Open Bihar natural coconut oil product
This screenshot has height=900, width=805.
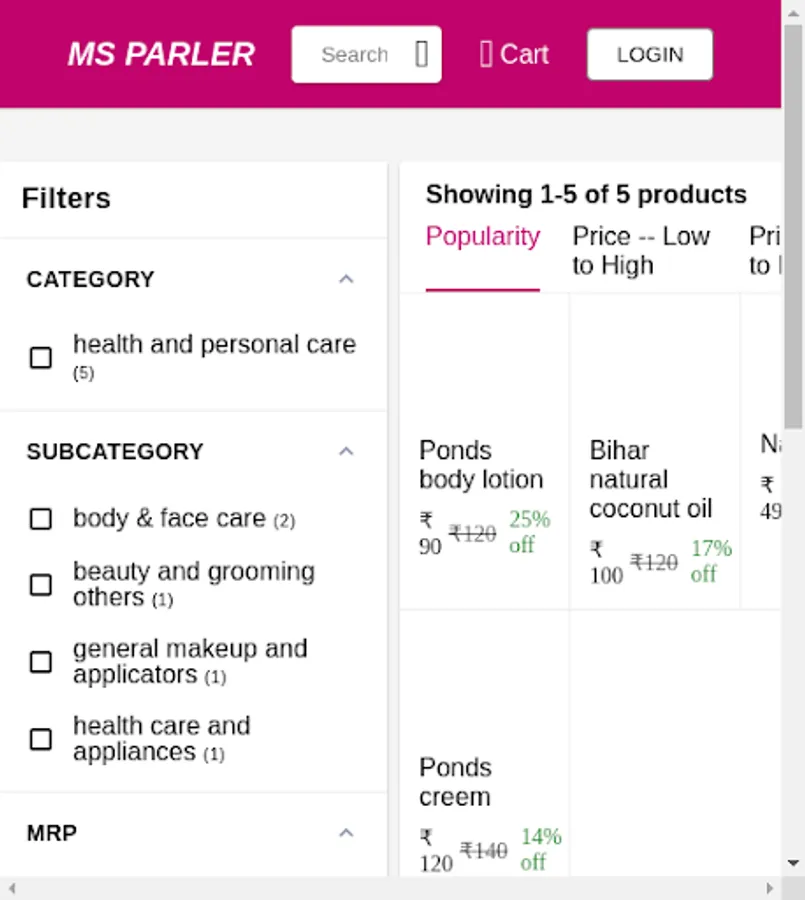[x=650, y=479]
